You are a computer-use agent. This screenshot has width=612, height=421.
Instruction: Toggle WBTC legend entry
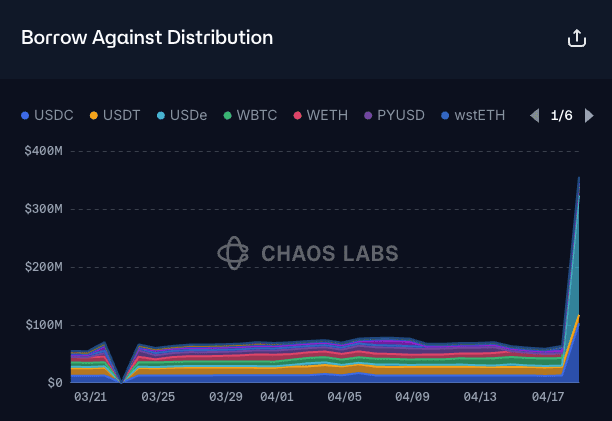(250, 115)
